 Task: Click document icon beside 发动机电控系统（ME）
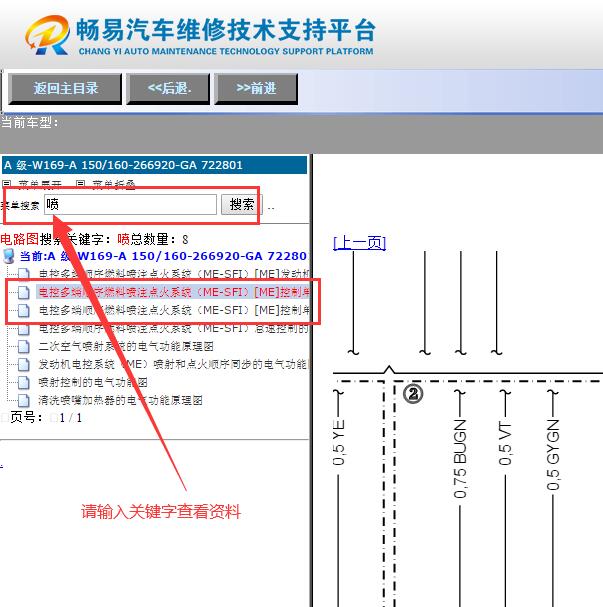coord(24,365)
